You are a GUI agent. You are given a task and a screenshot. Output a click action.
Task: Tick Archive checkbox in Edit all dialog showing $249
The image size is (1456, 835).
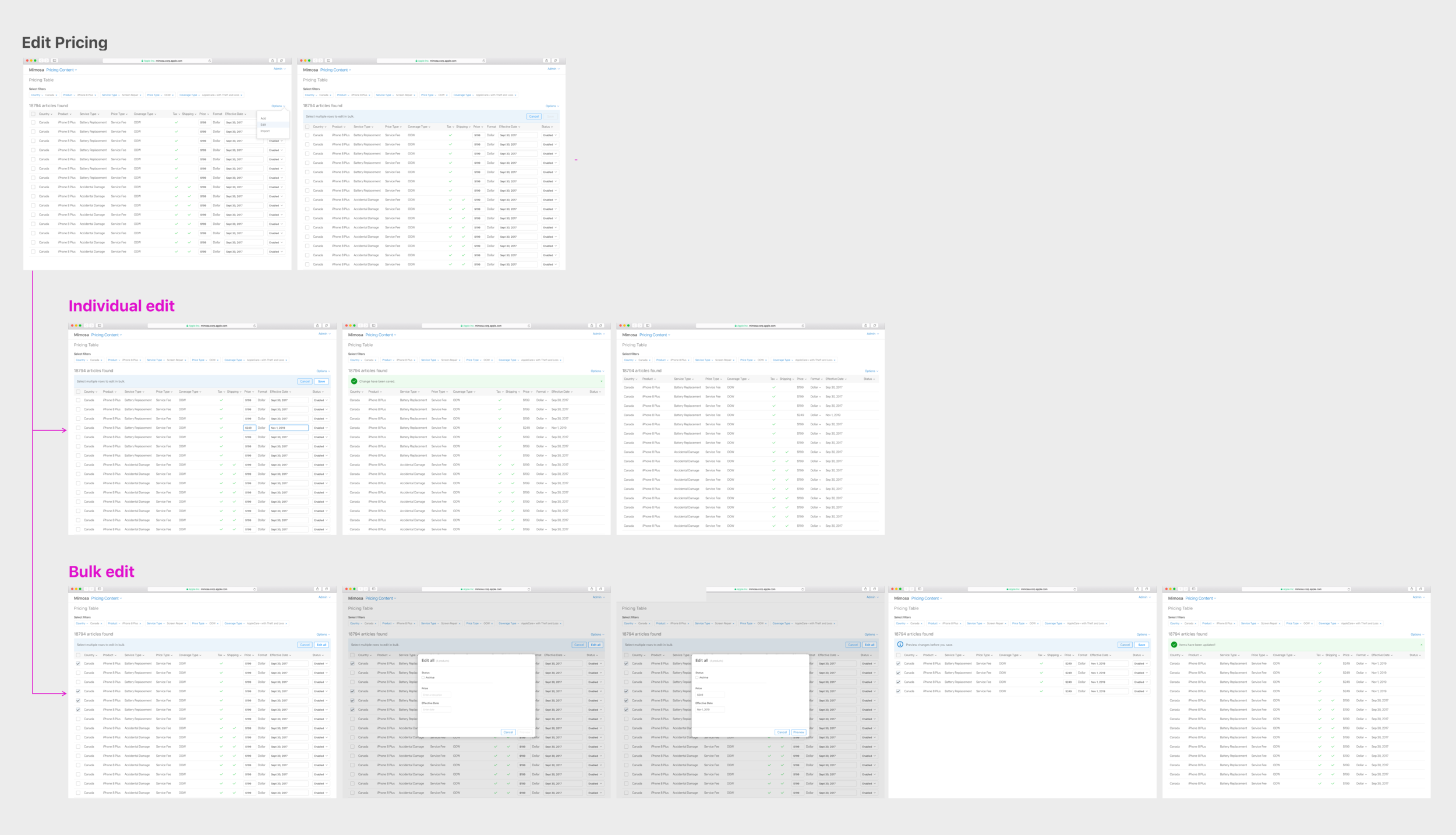697,678
